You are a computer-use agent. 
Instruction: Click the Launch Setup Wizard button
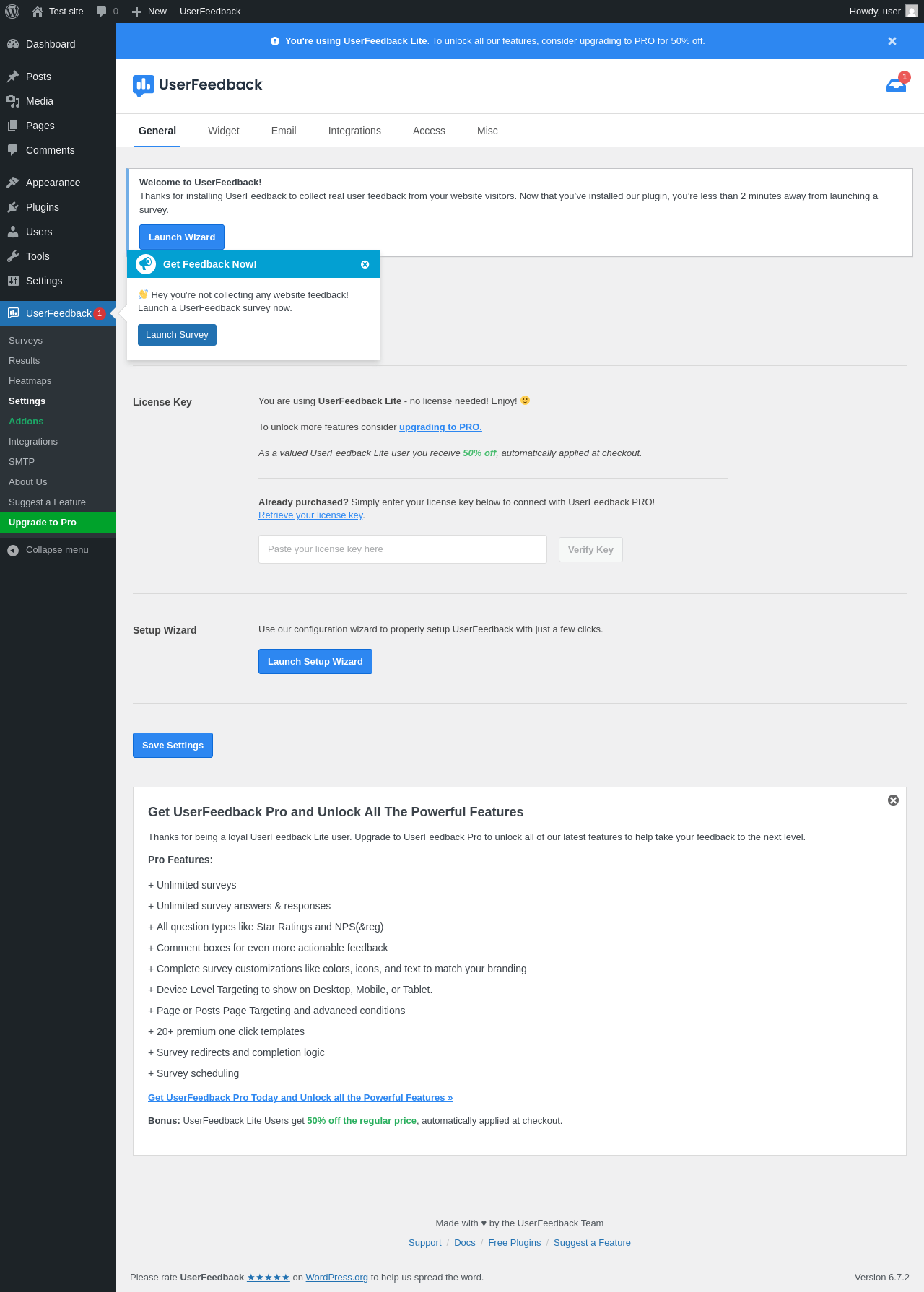[315, 662]
